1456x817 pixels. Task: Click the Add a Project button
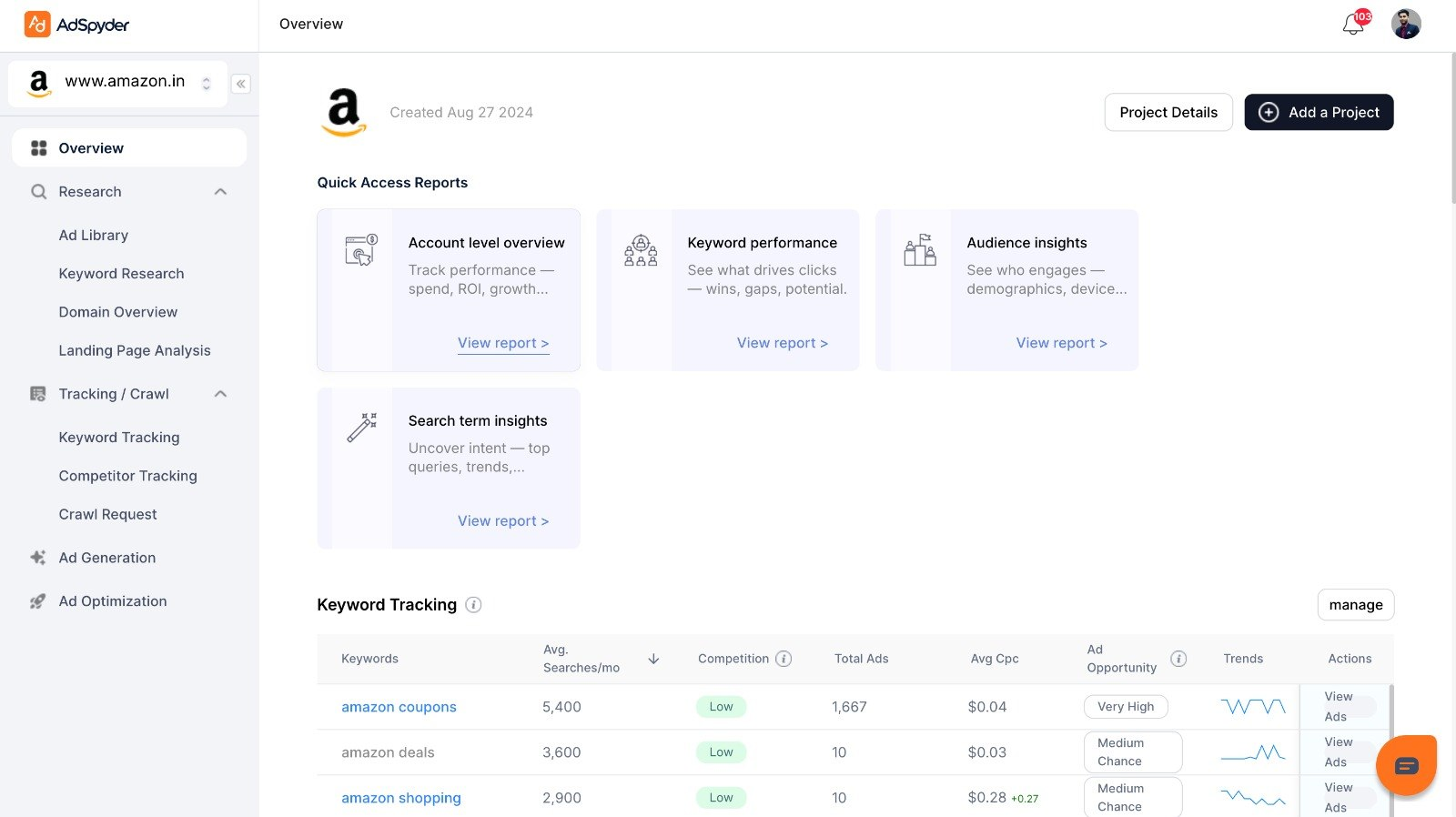pos(1319,113)
